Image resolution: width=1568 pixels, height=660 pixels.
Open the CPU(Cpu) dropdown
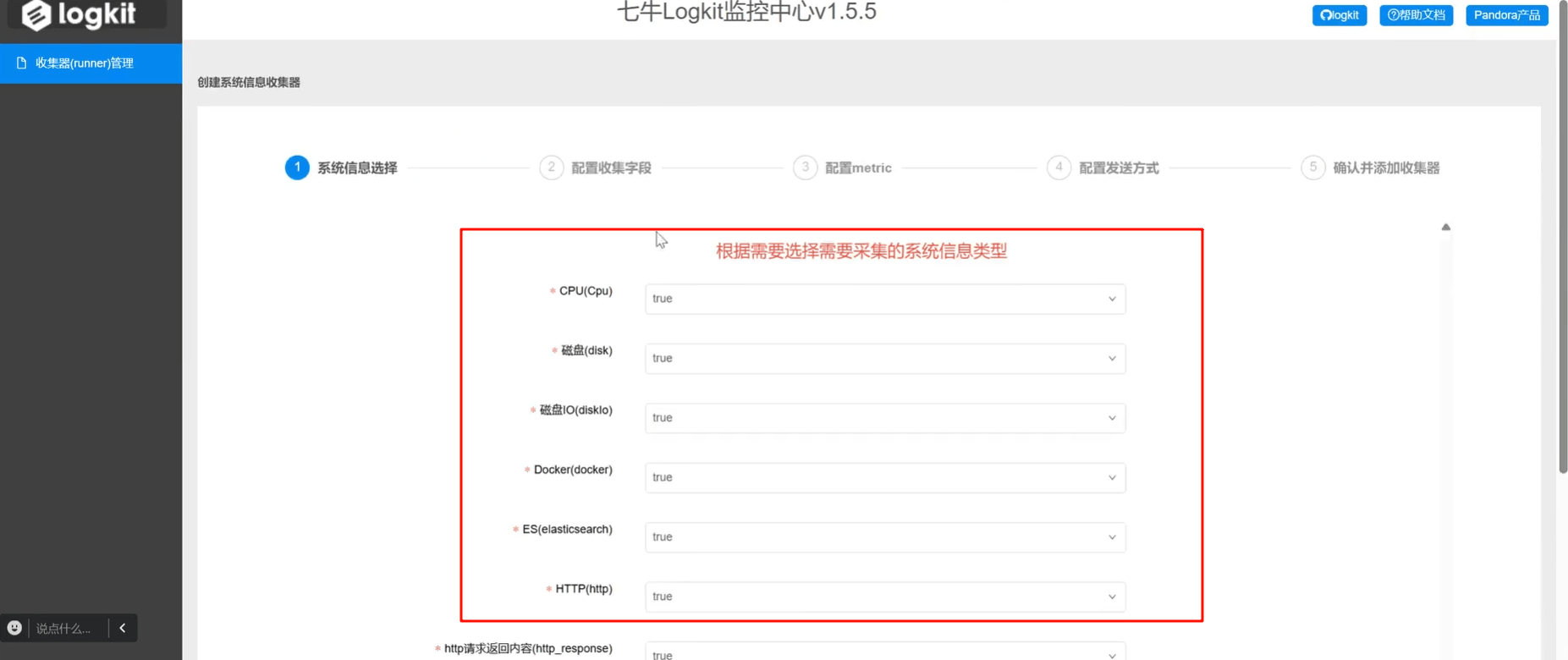885,299
